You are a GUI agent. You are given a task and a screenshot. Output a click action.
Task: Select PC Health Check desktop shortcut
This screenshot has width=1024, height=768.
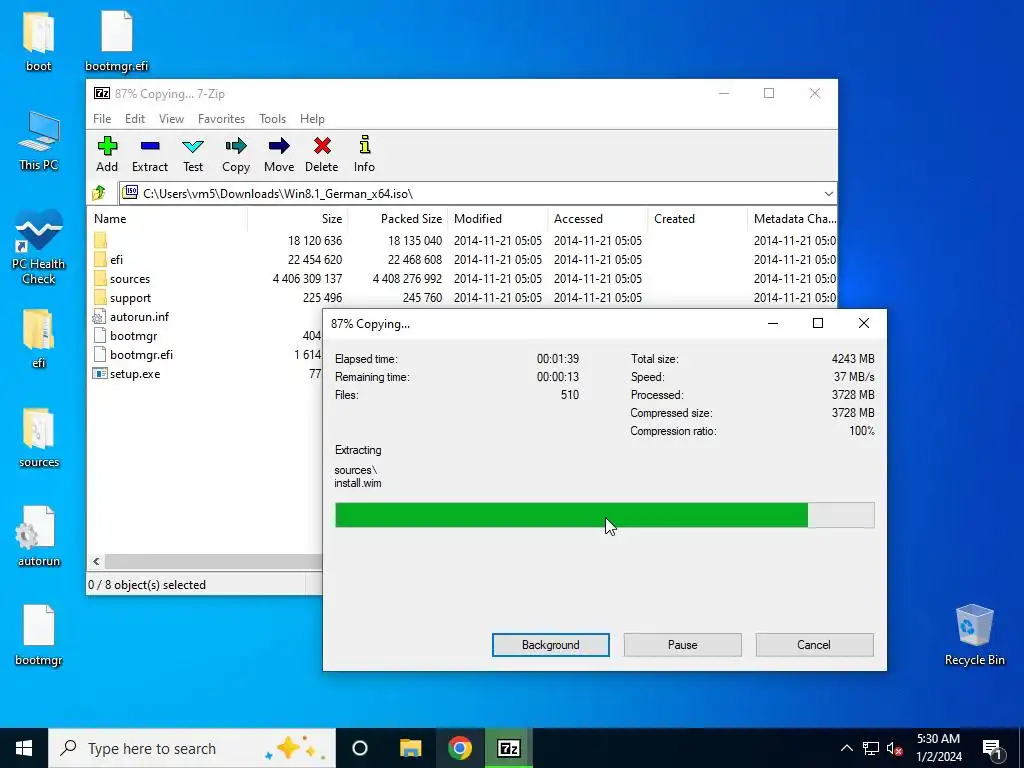(x=39, y=248)
